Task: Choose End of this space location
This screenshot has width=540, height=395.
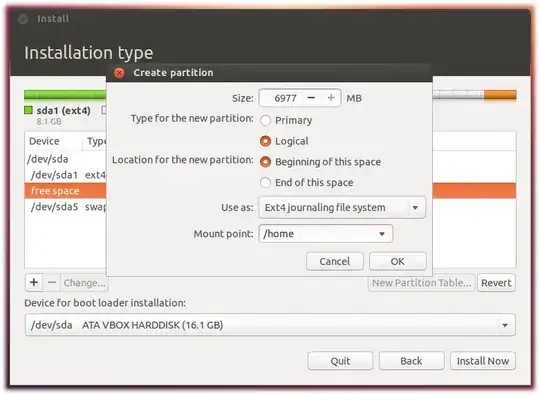Action: (x=265, y=183)
